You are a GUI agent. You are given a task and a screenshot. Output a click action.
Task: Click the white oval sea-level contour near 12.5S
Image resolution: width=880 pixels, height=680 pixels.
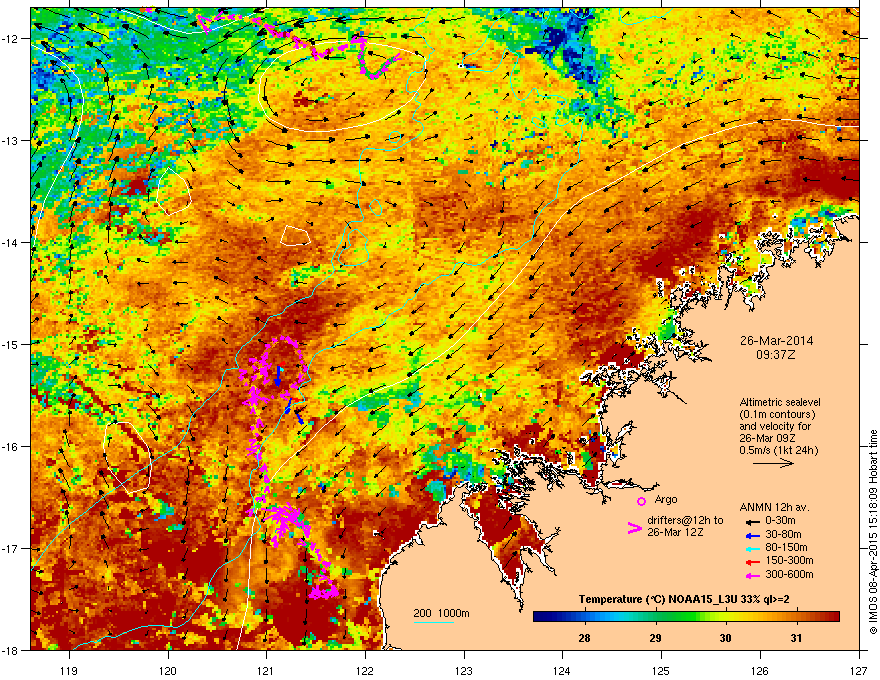pyautogui.click(x=341, y=86)
